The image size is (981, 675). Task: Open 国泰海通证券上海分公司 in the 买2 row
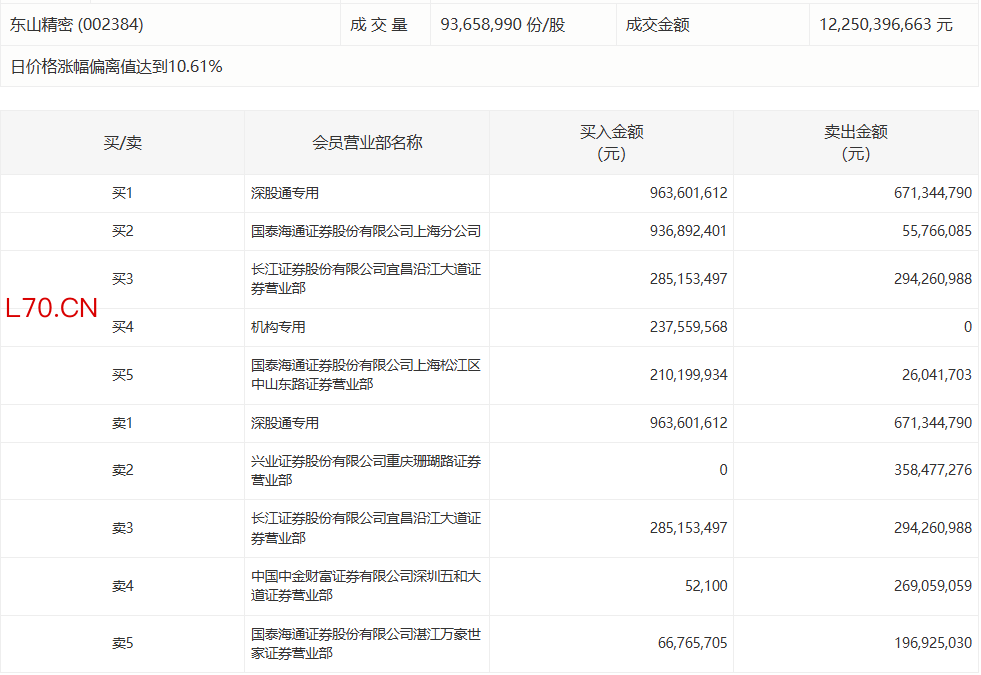[x=366, y=231]
